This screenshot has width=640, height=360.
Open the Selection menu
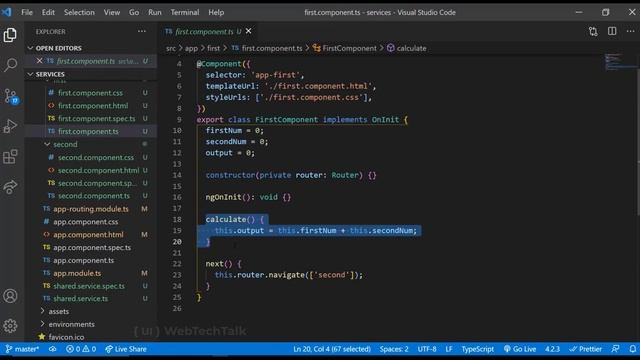[79, 12]
